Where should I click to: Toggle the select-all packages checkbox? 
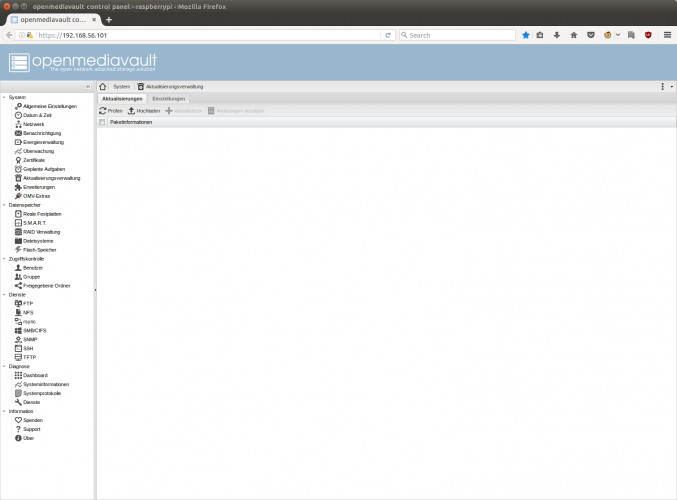[x=102, y=122]
